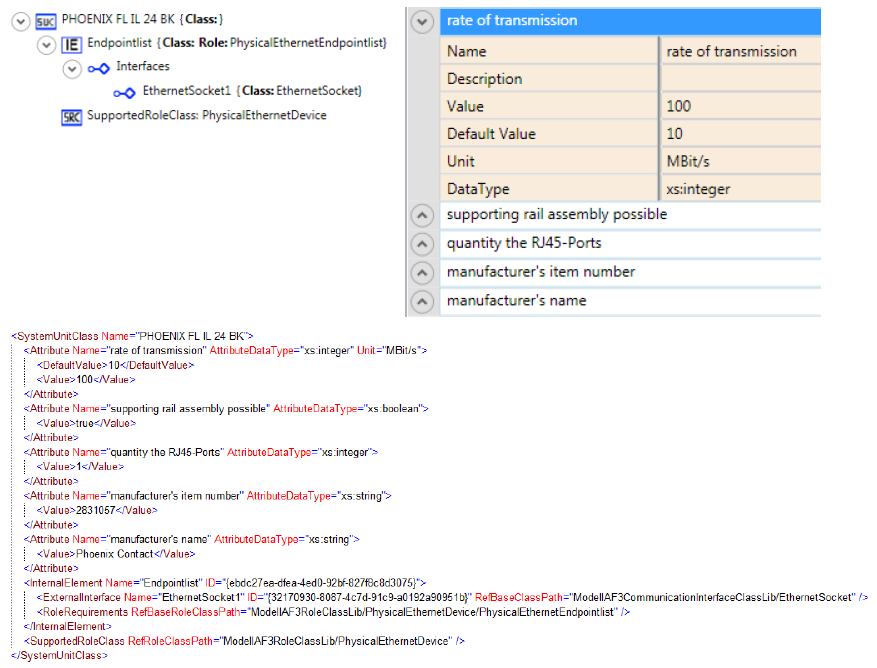877x668 pixels.
Task: Click the IE icon next to Endpointlist
Action: tap(72, 44)
